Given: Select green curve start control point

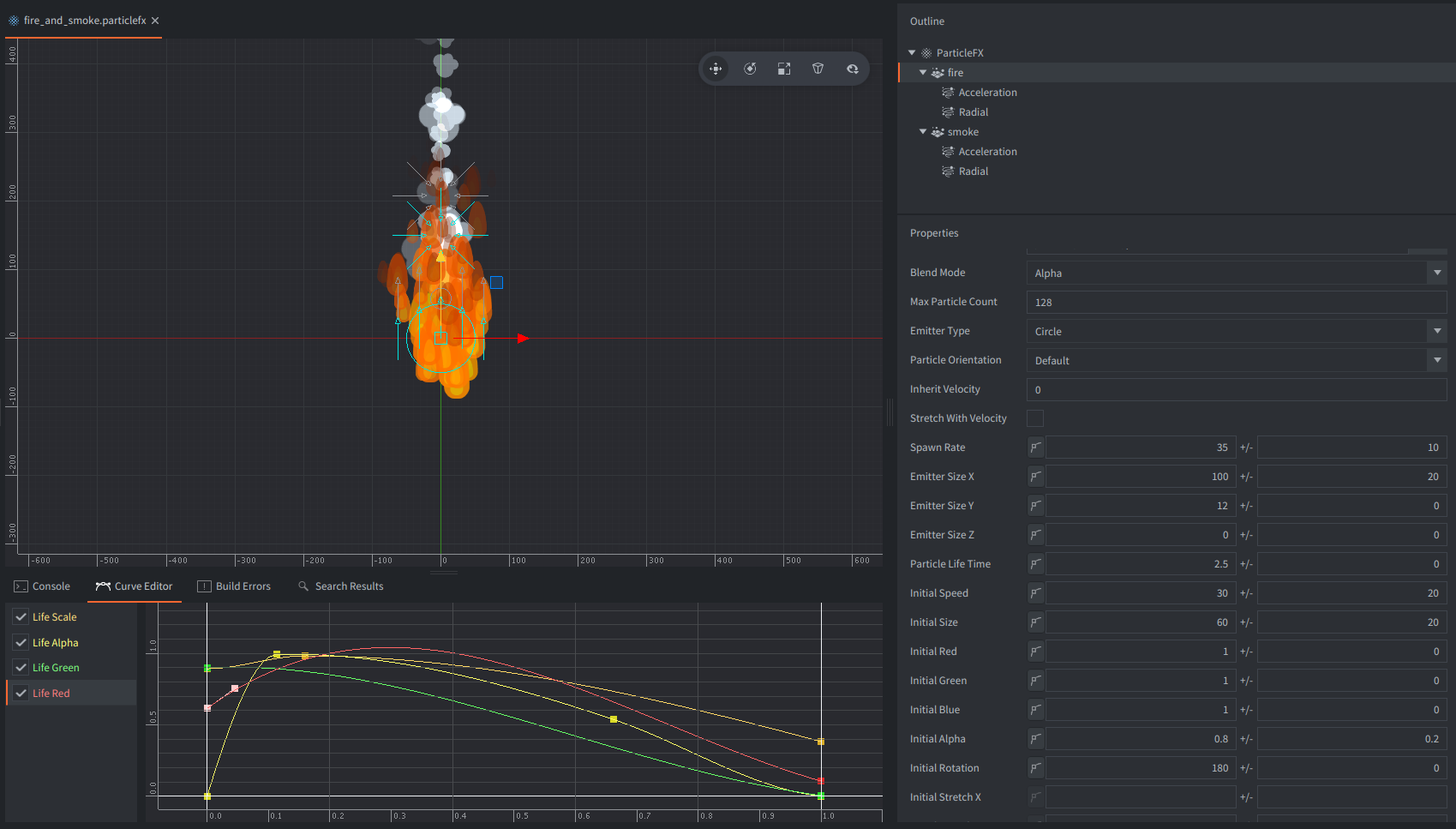Looking at the screenshot, I should click(207, 668).
